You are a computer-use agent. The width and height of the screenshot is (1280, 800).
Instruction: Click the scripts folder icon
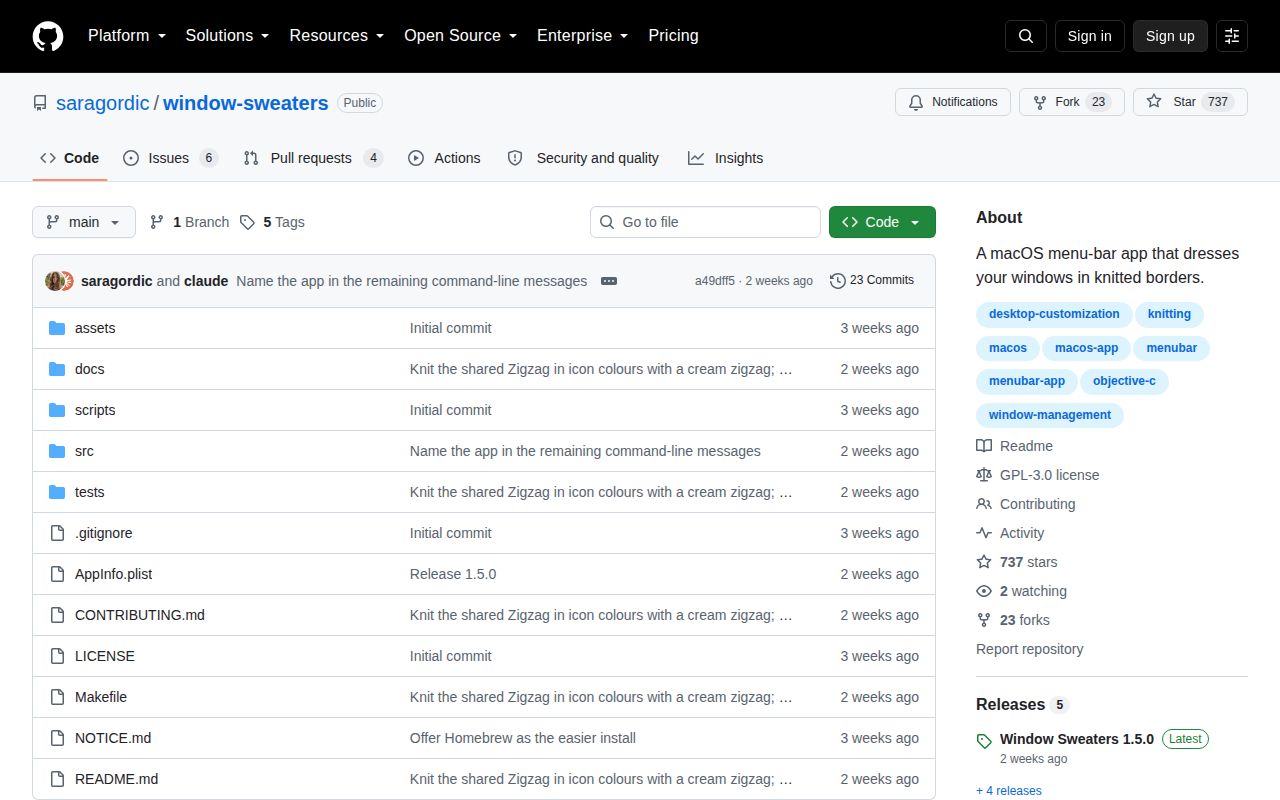coord(57,410)
